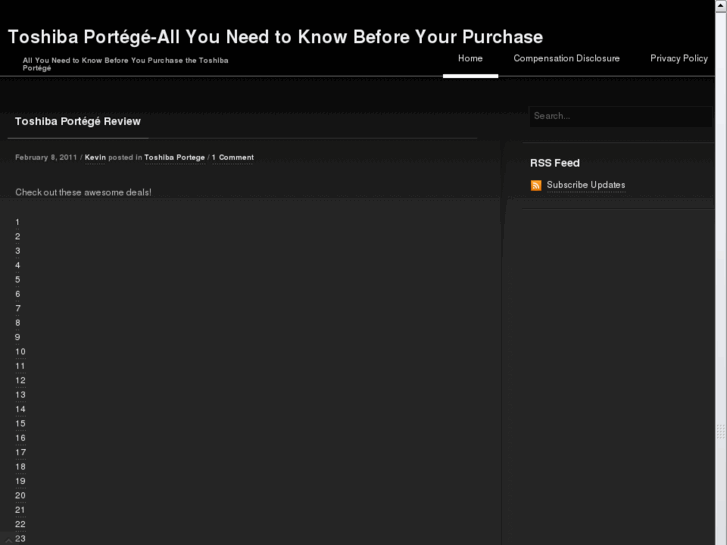Click the orange RSS feed icon

536,185
